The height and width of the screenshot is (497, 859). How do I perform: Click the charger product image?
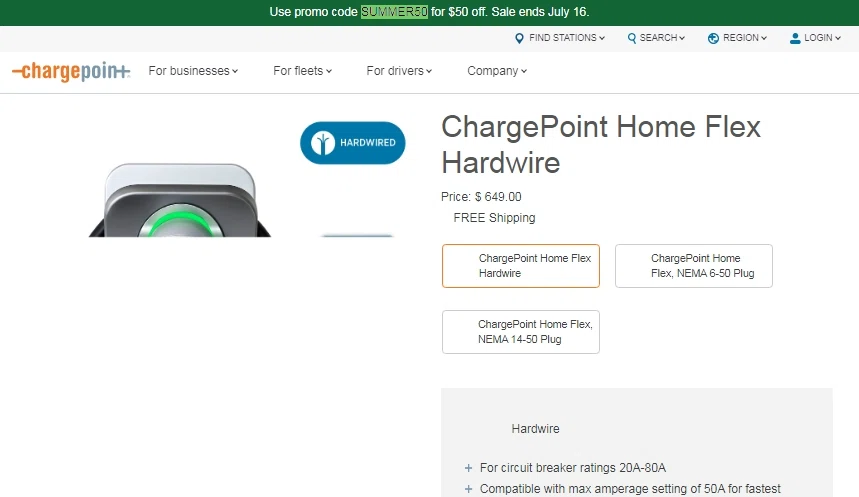[180, 200]
